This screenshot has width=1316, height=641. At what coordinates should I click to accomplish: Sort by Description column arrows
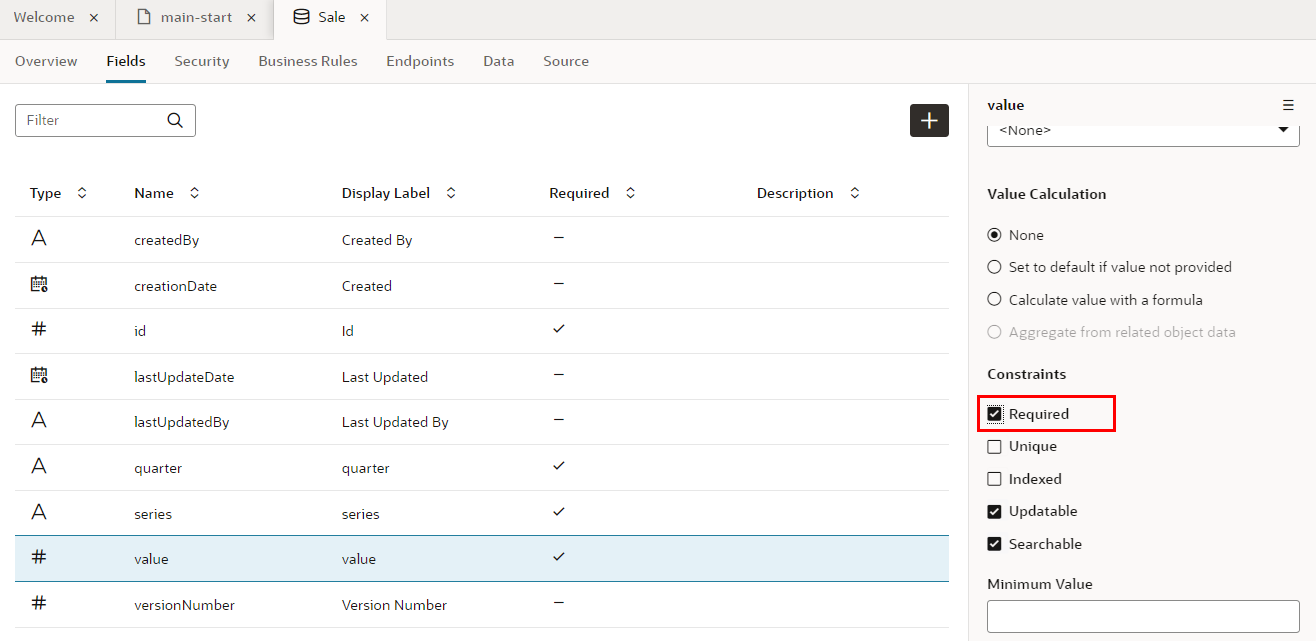coord(854,193)
